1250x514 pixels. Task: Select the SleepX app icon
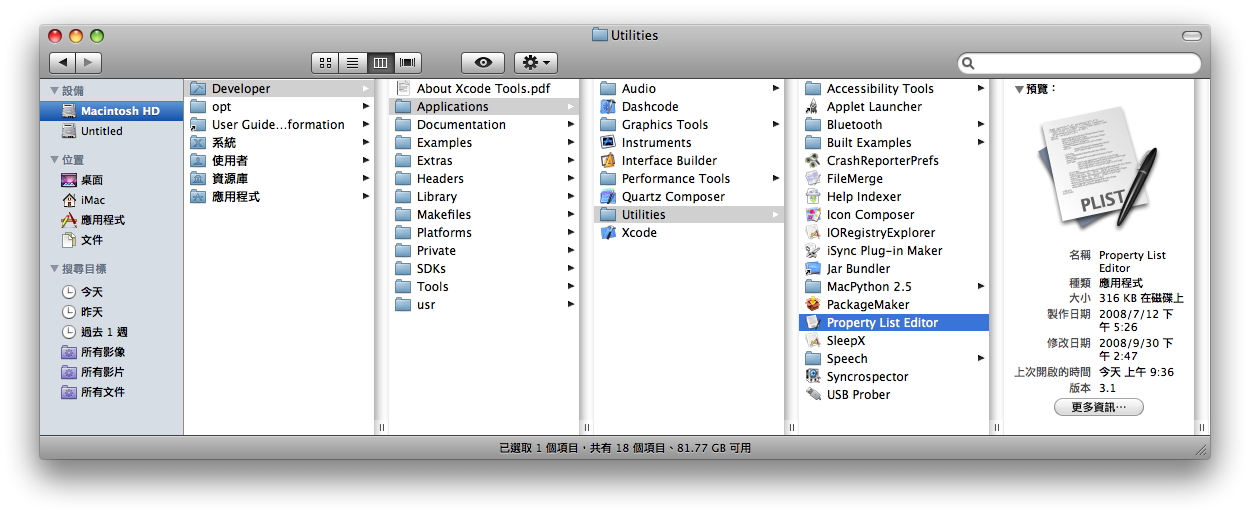812,341
